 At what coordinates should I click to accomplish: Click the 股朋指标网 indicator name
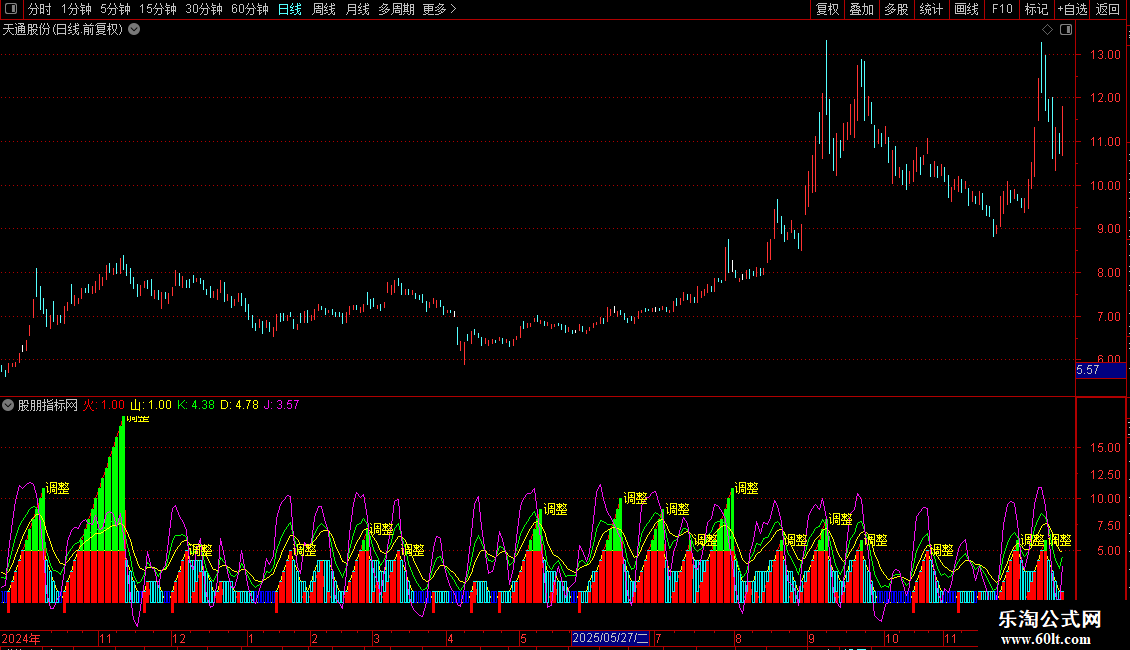click(48, 405)
